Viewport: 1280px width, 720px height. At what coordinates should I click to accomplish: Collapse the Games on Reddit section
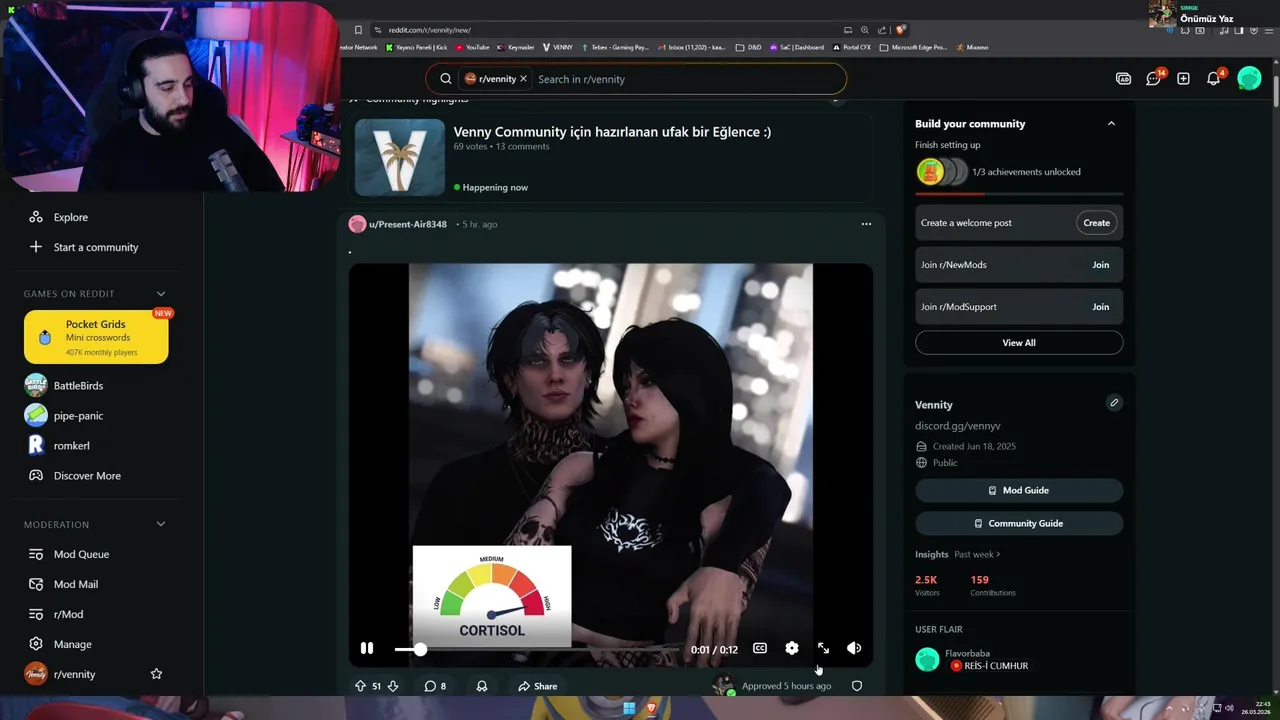[x=161, y=293]
